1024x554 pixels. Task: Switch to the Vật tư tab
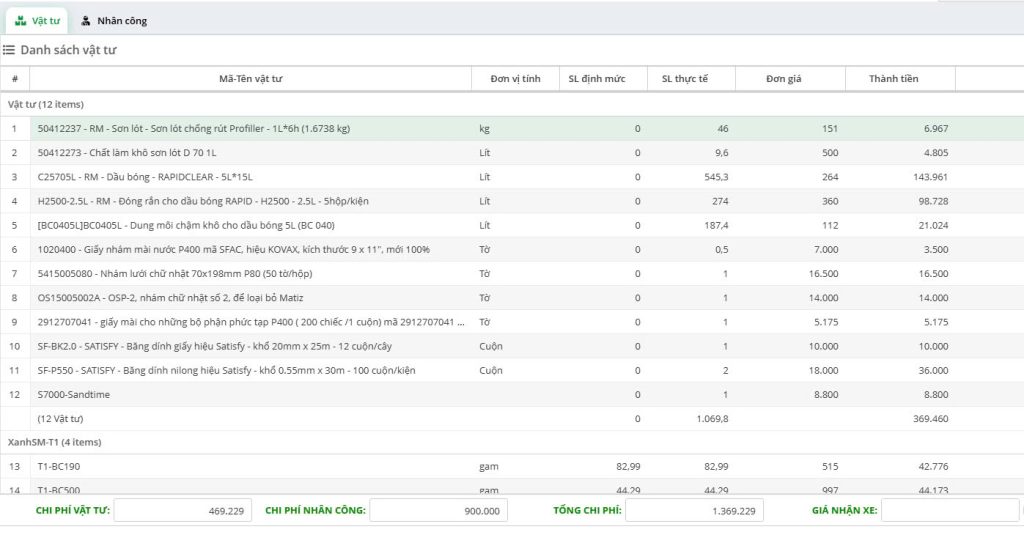37,21
